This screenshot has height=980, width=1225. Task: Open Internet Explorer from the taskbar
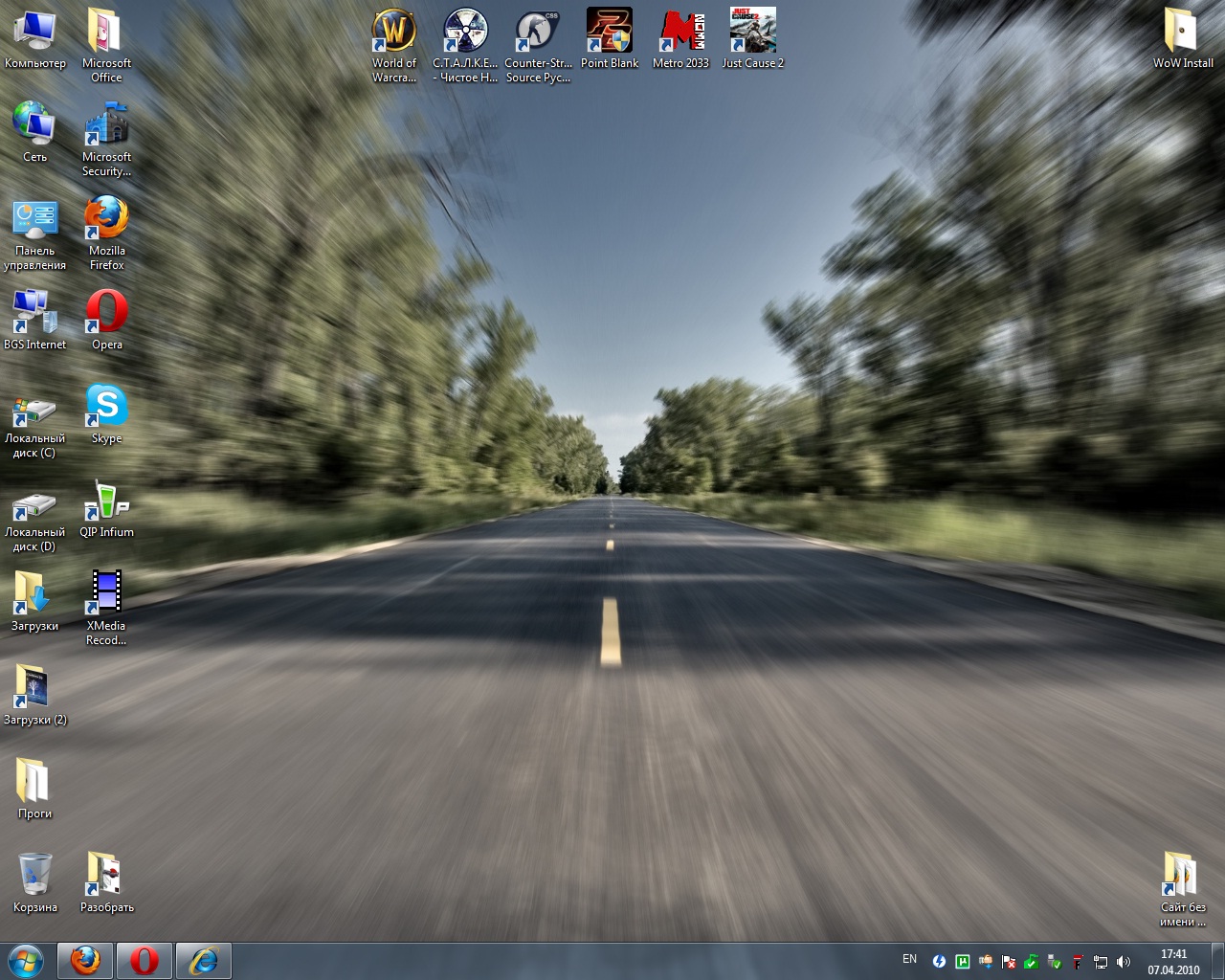coord(203,960)
